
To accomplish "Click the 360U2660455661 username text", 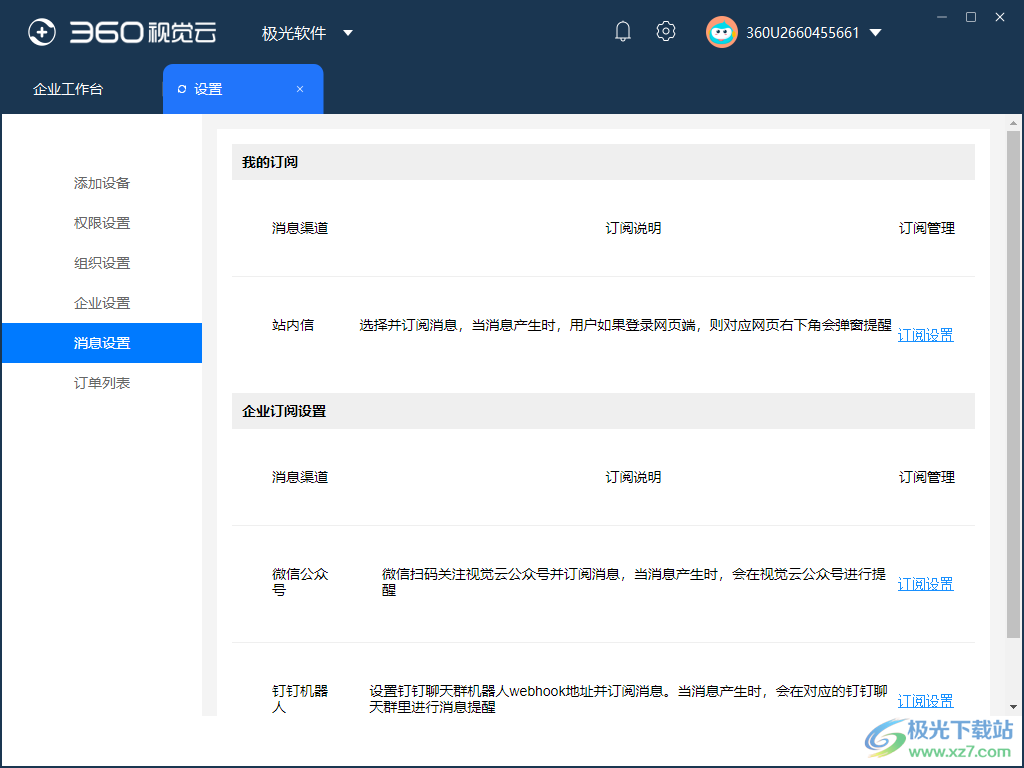I will click(803, 33).
